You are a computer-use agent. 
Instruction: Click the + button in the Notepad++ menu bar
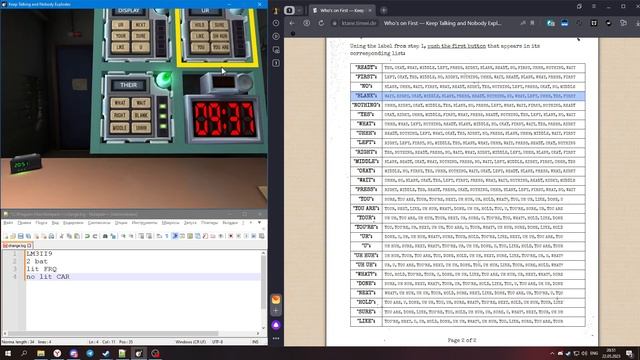pyautogui.click(x=251, y=223)
